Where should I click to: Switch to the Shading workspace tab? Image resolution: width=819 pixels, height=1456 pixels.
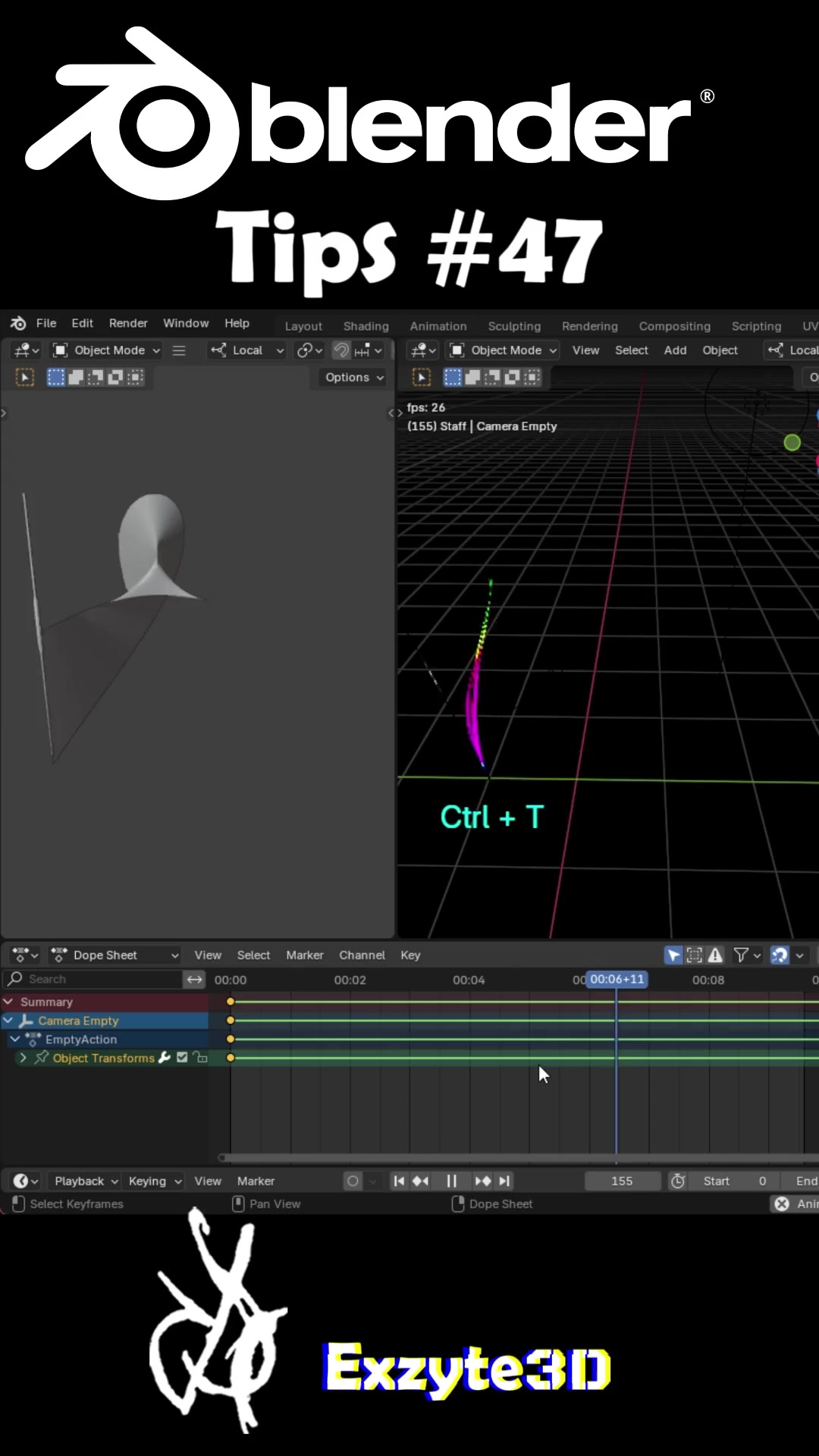point(366,326)
